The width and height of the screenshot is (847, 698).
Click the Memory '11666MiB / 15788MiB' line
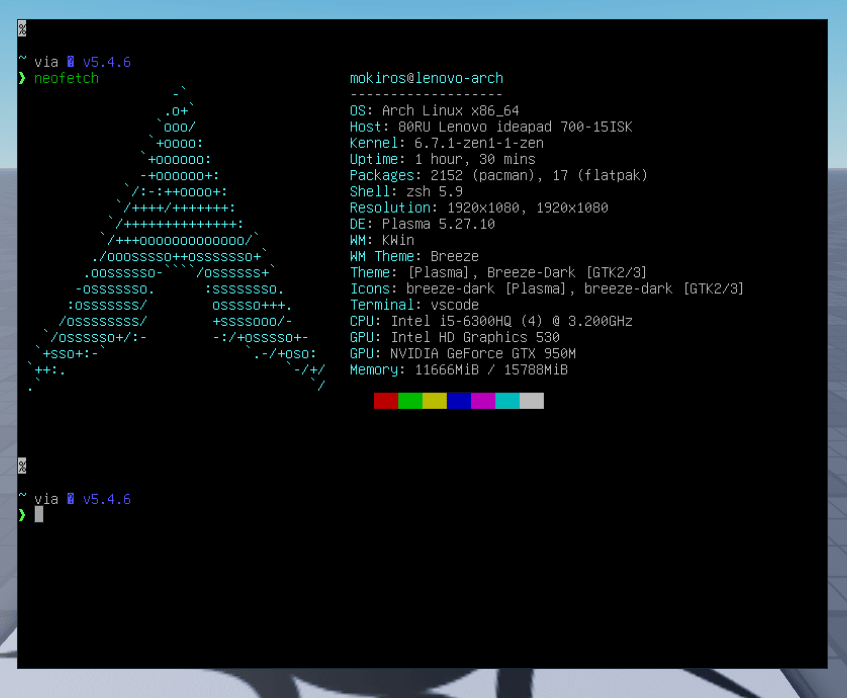pyautogui.click(x=459, y=370)
